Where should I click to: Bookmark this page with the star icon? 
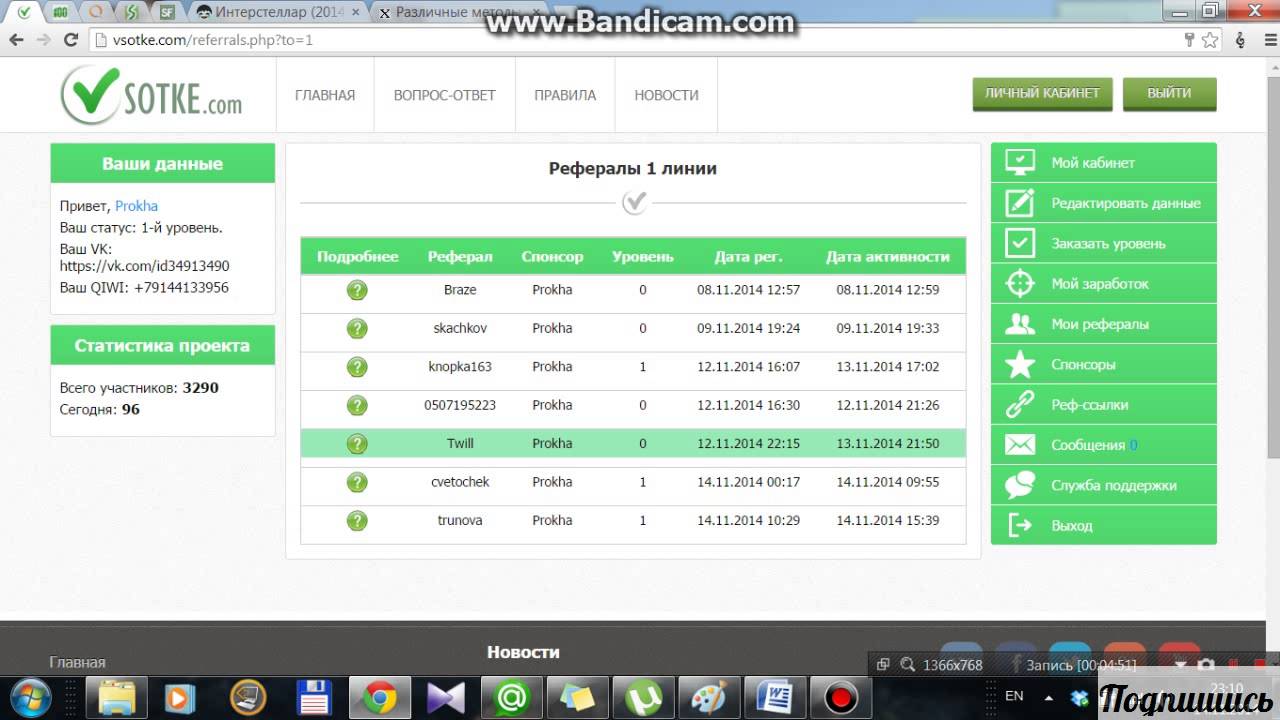point(1210,40)
